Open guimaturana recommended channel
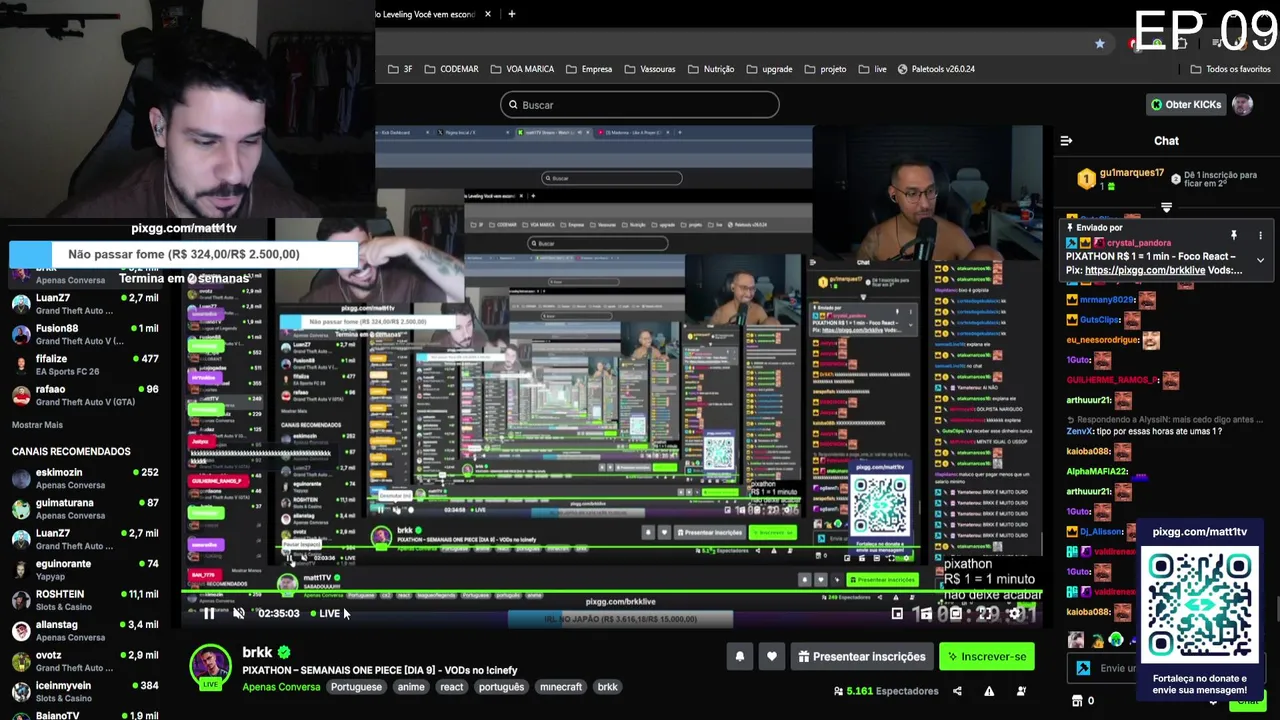This screenshot has height=720, width=1280. [84, 509]
